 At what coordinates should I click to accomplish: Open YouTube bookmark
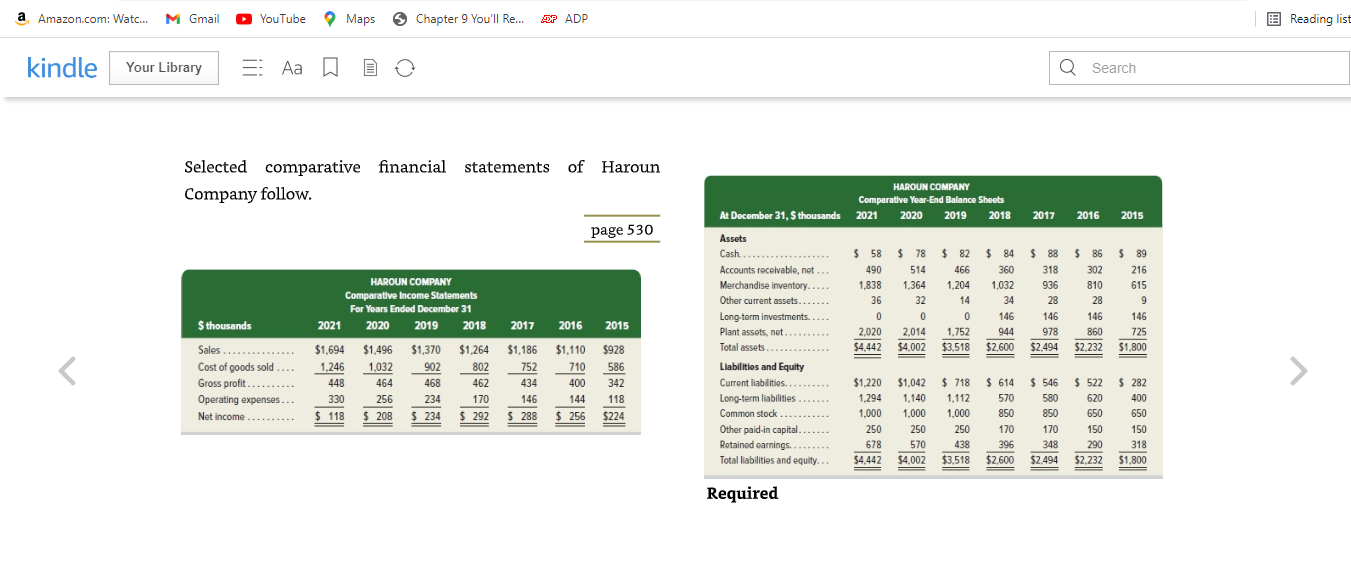(272, 19)
